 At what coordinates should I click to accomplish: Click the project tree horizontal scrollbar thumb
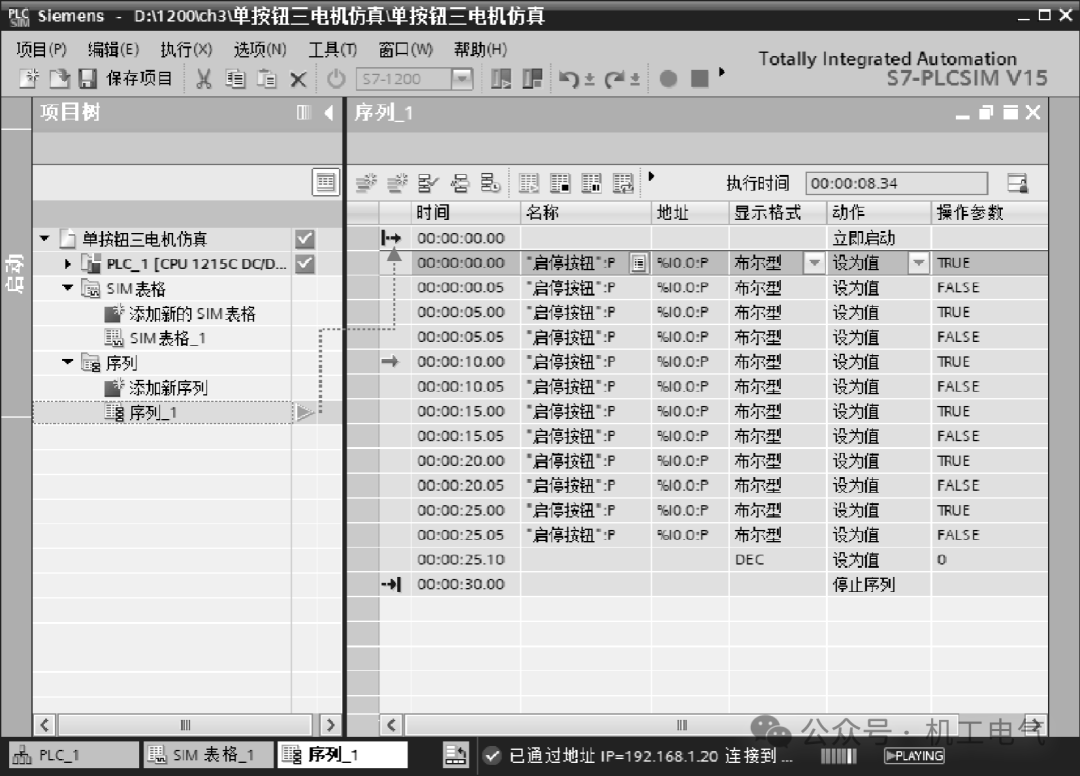(x=185, y=725)
